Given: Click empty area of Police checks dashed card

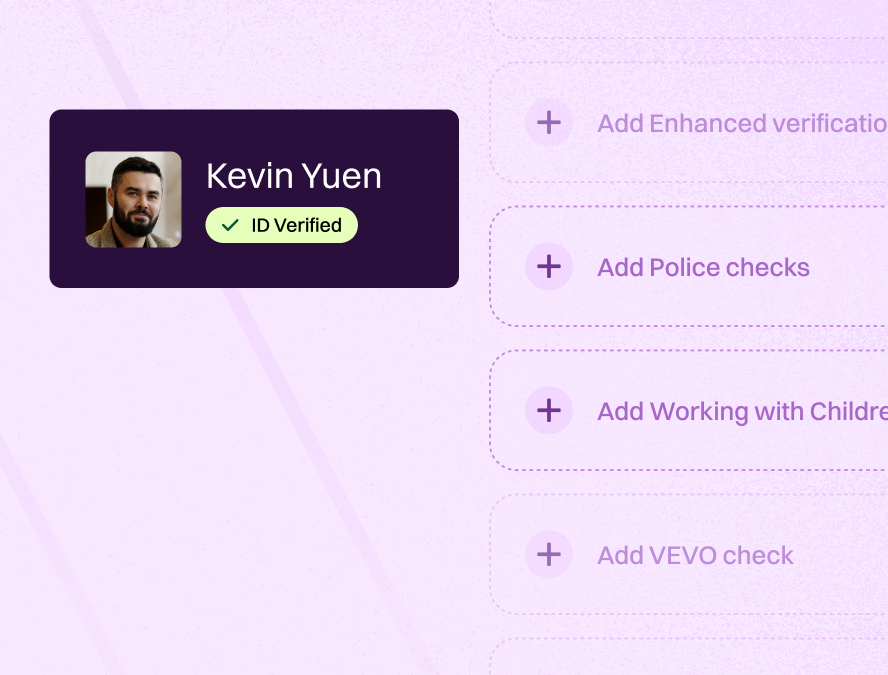Looking at the screenshot, I should pos(849,300).
